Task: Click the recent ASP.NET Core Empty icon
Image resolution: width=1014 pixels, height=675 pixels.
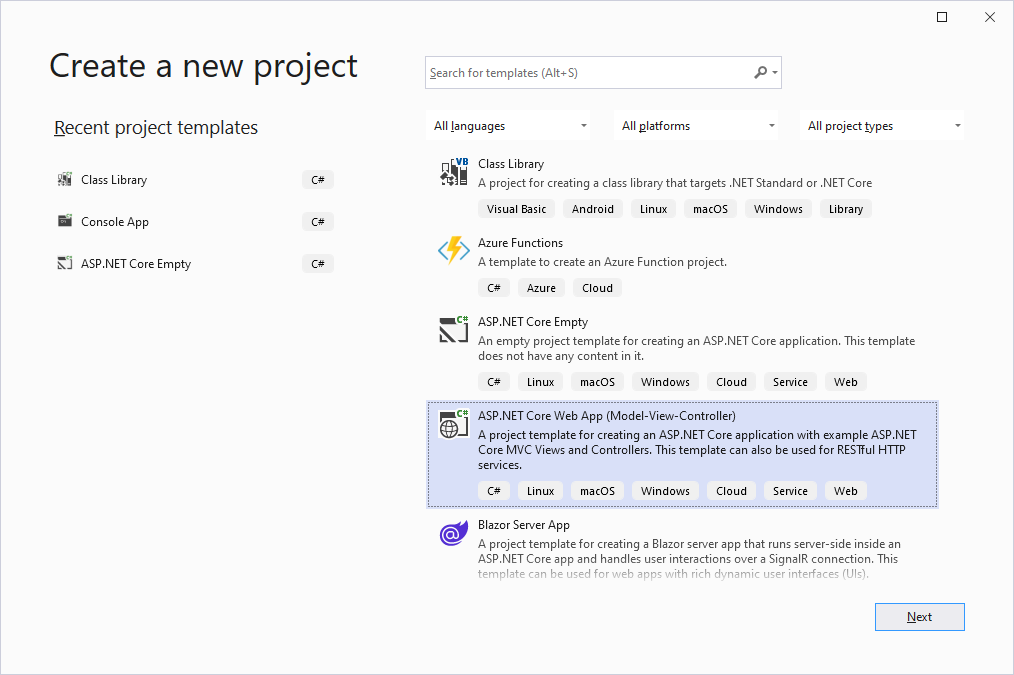Action: (65, 263)
